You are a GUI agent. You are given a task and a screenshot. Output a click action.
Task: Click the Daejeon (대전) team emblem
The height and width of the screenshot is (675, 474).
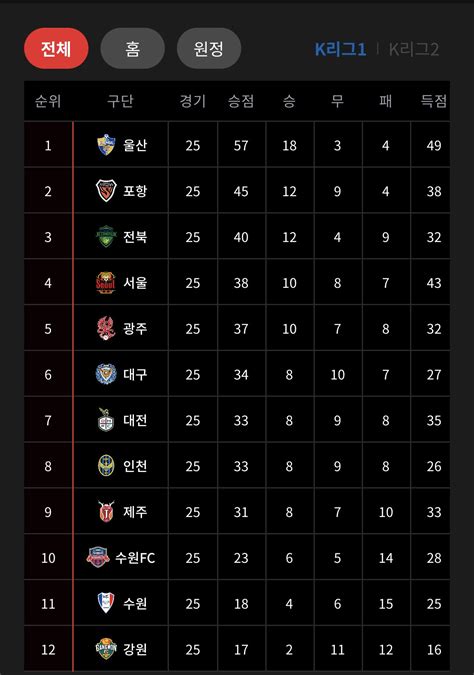106,420
